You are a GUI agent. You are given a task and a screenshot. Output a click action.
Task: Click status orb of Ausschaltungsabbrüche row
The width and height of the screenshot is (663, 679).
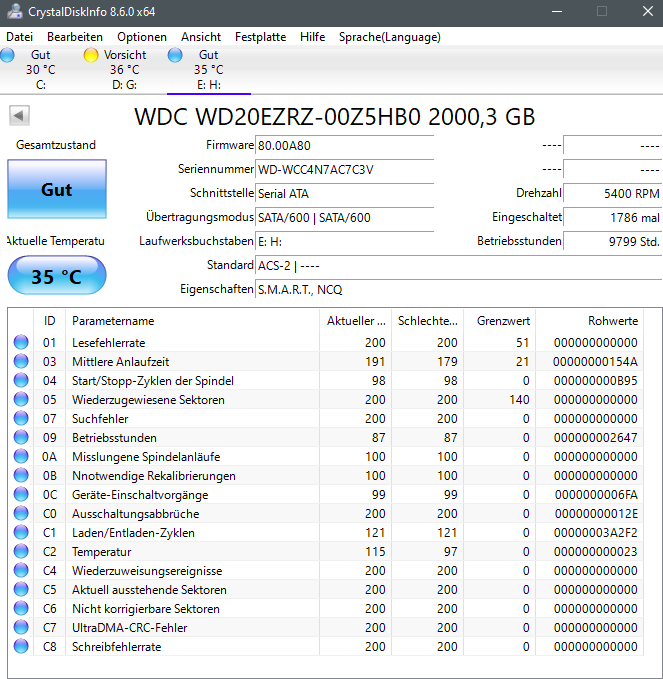tap(21, 514)
